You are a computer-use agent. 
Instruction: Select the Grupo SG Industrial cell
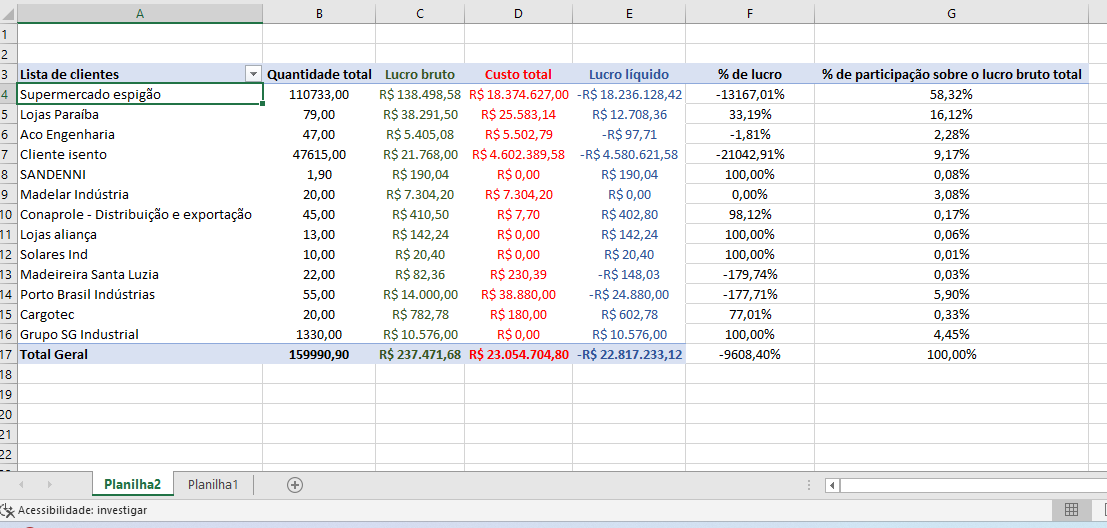pos(140,335)
